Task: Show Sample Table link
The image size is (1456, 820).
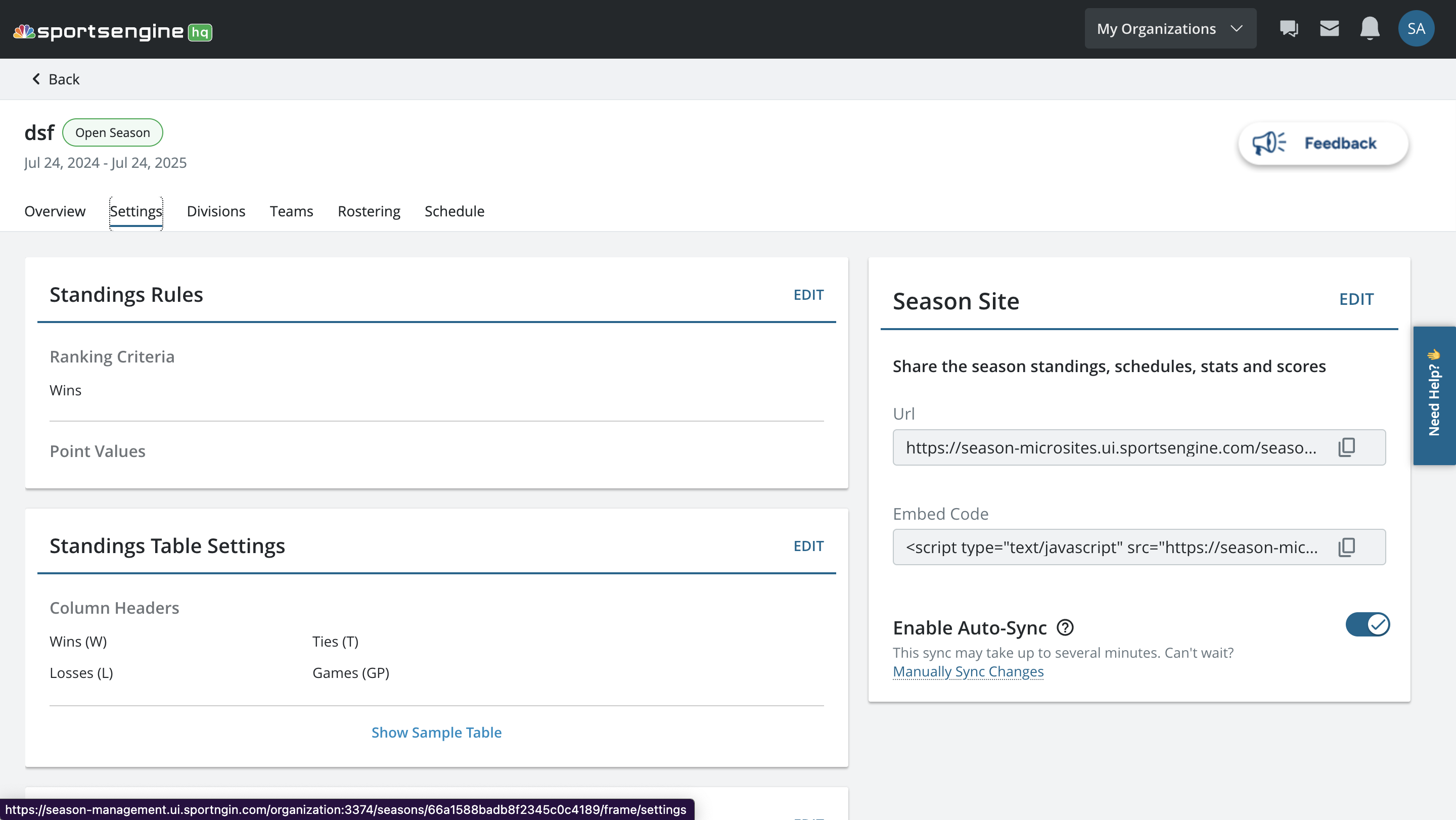Action: pyautogui.click(x=436, y=732)
